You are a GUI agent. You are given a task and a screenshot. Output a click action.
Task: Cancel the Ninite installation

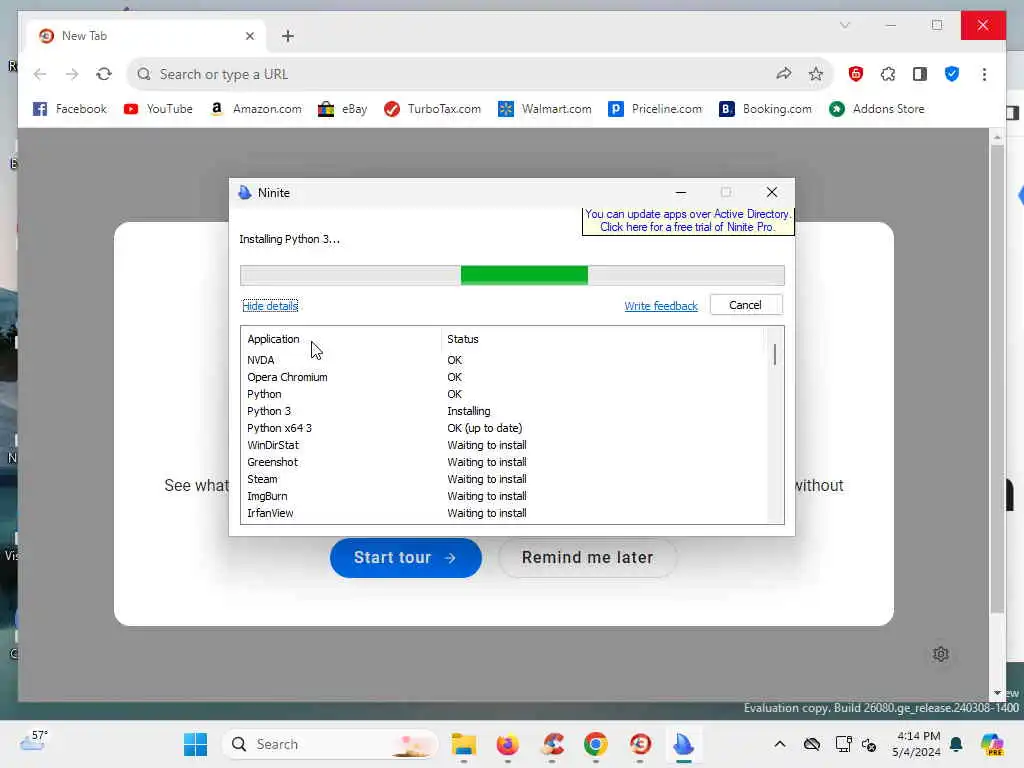click(745, 305)
